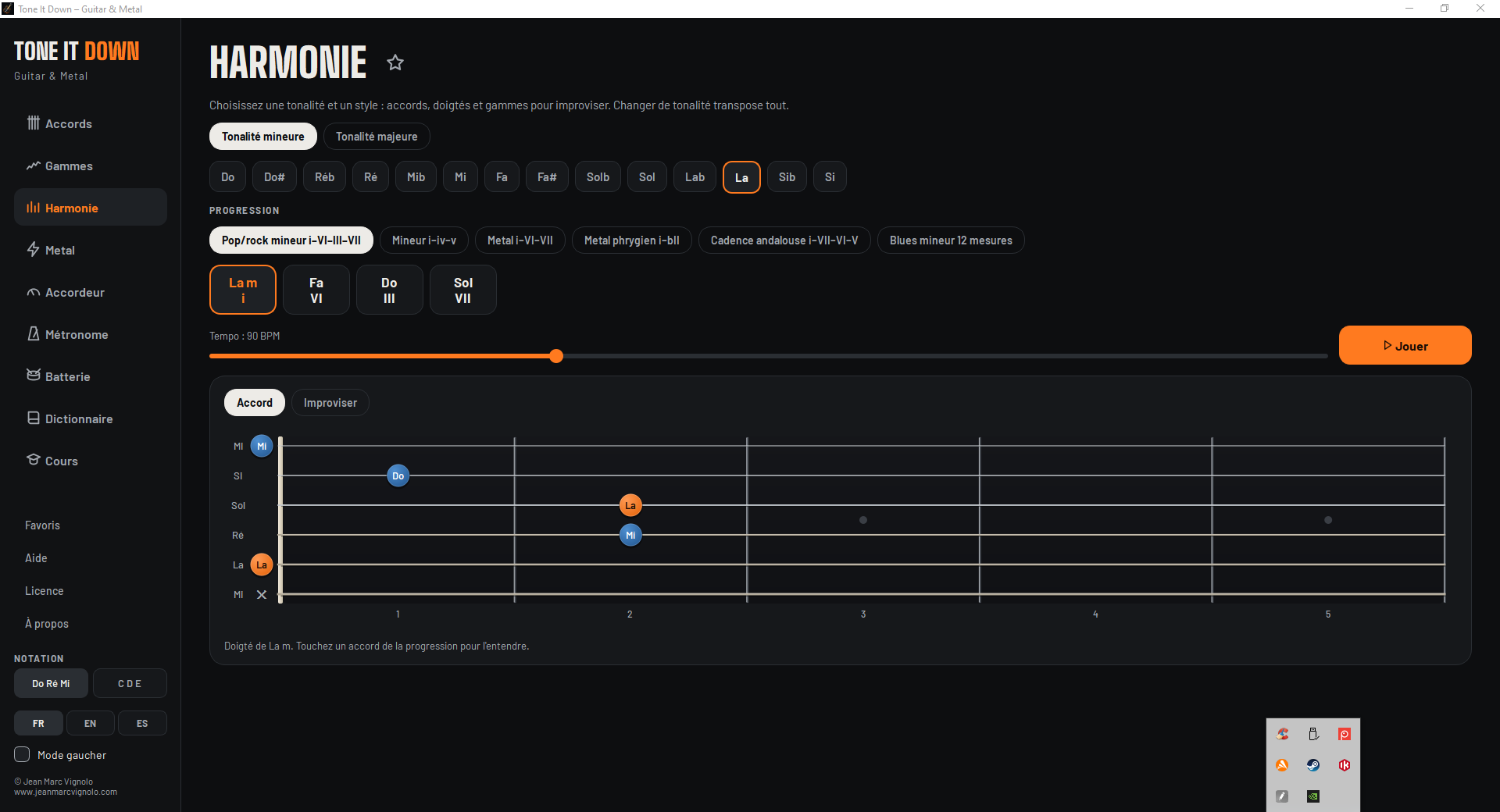Play the Sol VII chord
This screenshot has height=812, width=1500.
coord(463,290)
